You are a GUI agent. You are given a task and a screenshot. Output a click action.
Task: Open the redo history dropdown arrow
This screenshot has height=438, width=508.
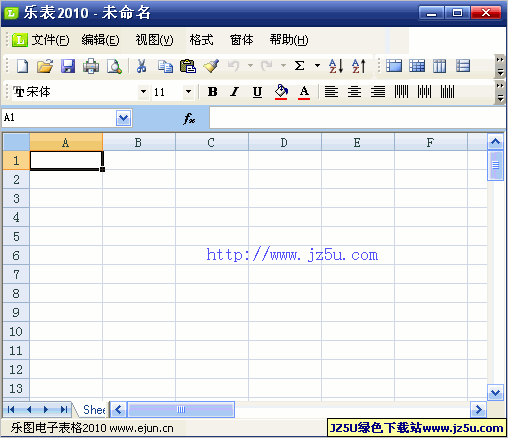[283, 66]
